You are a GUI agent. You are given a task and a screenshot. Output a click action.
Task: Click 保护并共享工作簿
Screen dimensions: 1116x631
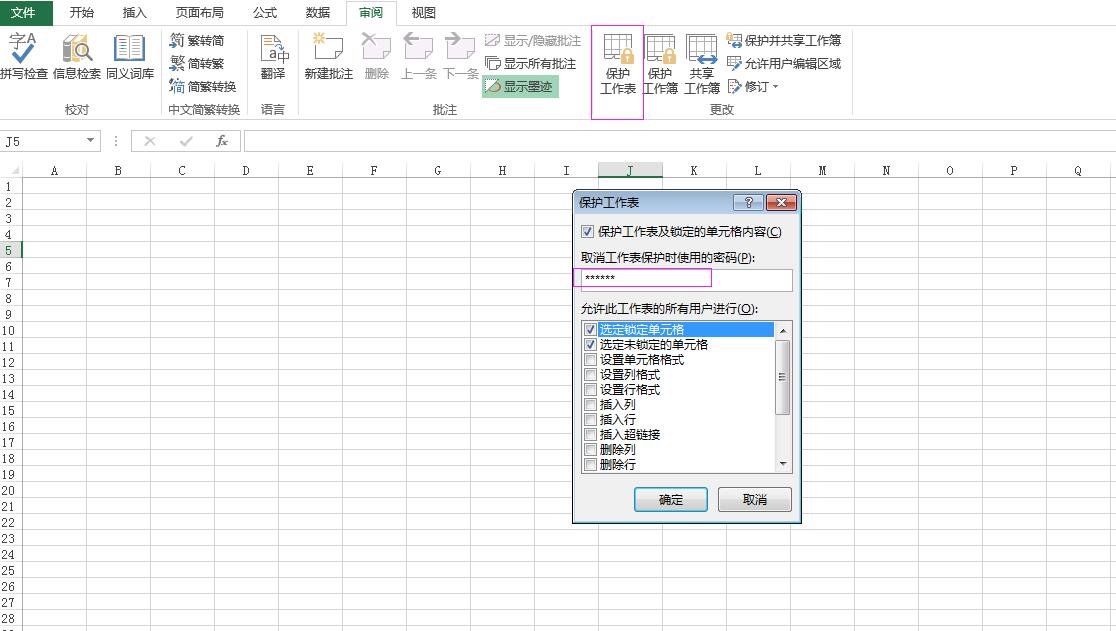coord(784,41)
